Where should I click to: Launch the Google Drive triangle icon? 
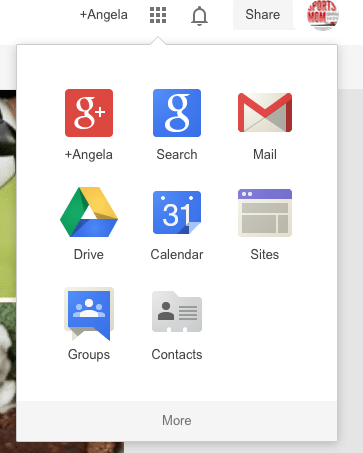[89, 212]
